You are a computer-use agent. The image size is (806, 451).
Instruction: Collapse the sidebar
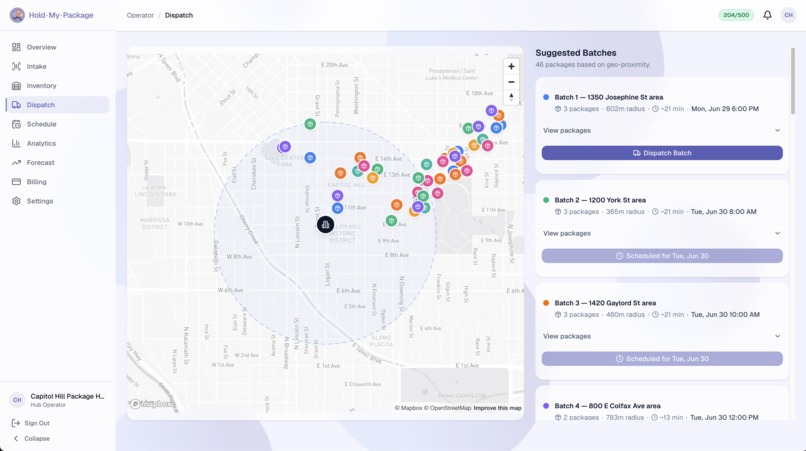point(31,439)
